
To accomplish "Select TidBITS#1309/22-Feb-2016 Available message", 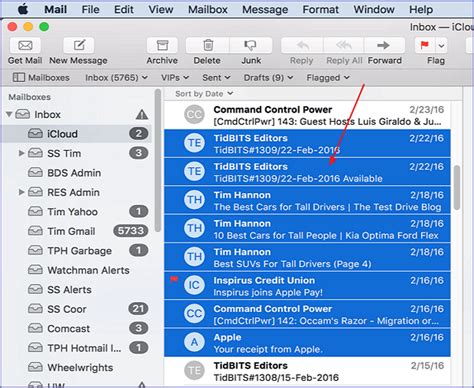I will (307, 172).
